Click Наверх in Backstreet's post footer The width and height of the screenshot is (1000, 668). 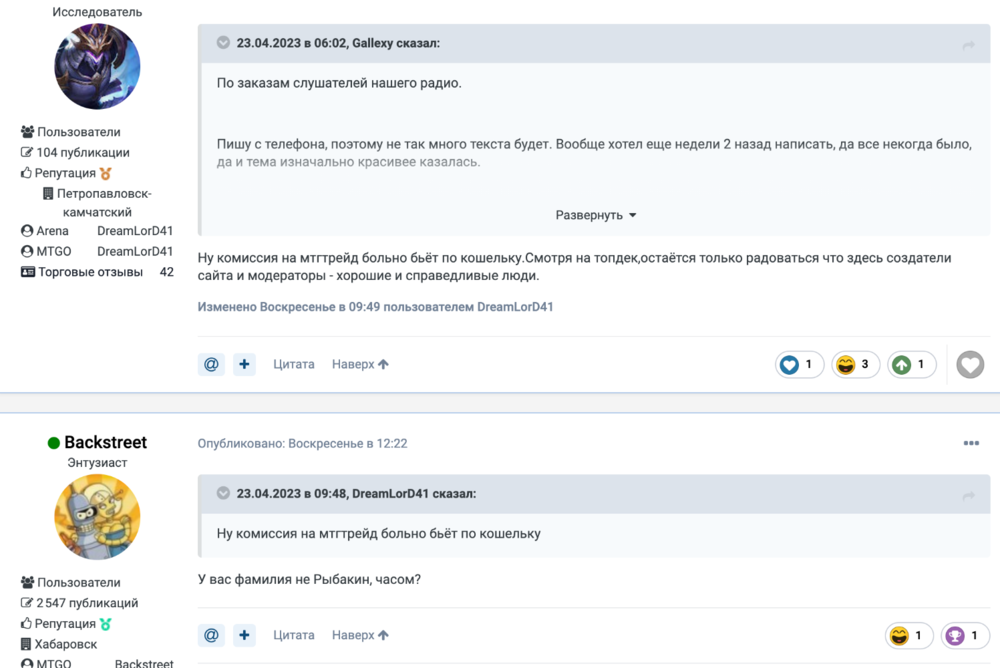click(x=360, y=635)
